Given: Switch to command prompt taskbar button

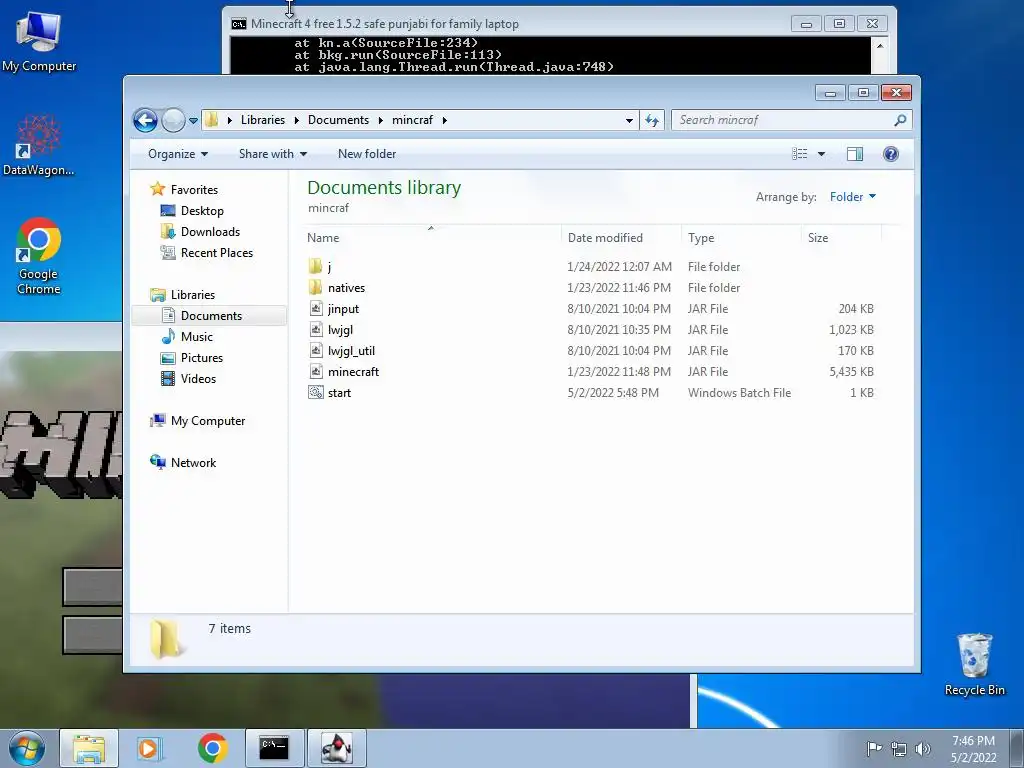Looking at the screenshot, I should pyautogui.click(x=274, y=748).
